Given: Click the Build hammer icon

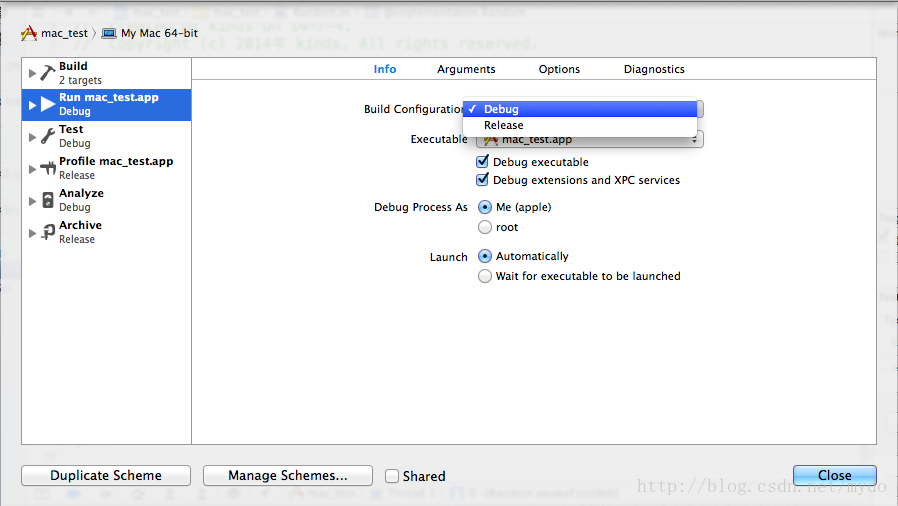Looking at the screenshot, I should (x=48, y=73).
